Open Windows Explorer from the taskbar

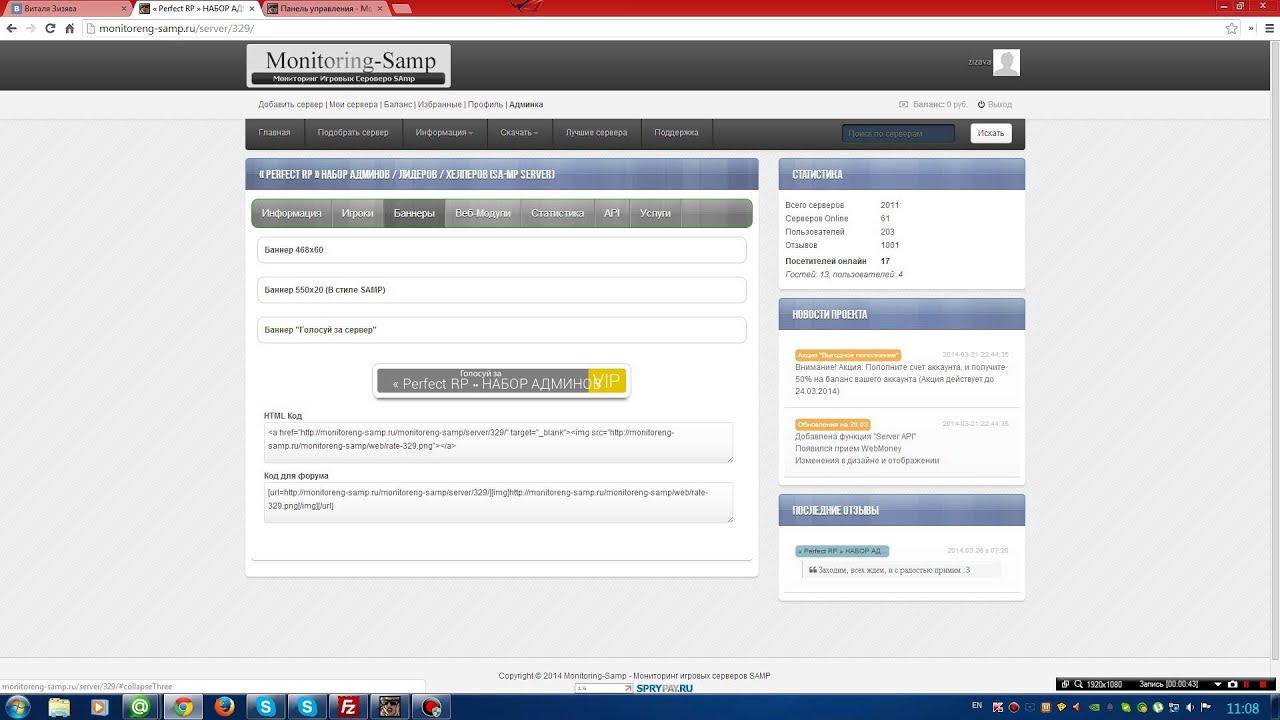[59, 707]
